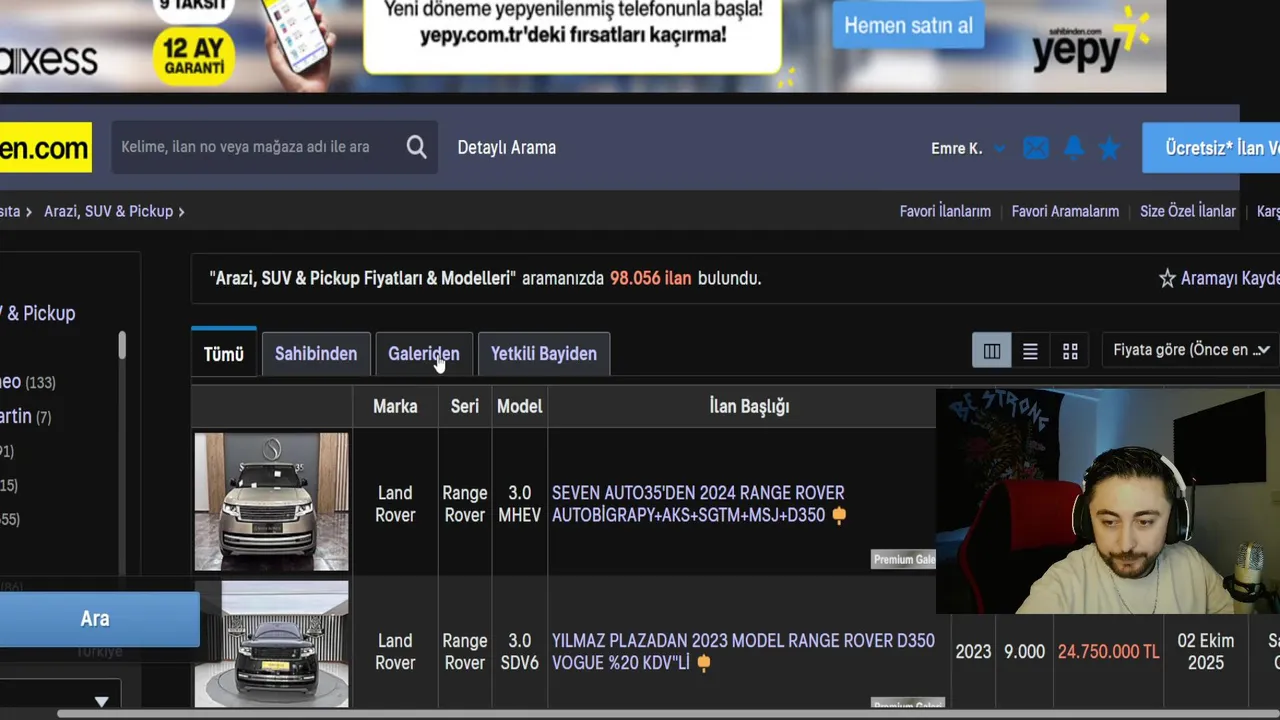The image size is (1280, 720).
Task: Switch to the classic column view icon
Action: coord(992,351)
